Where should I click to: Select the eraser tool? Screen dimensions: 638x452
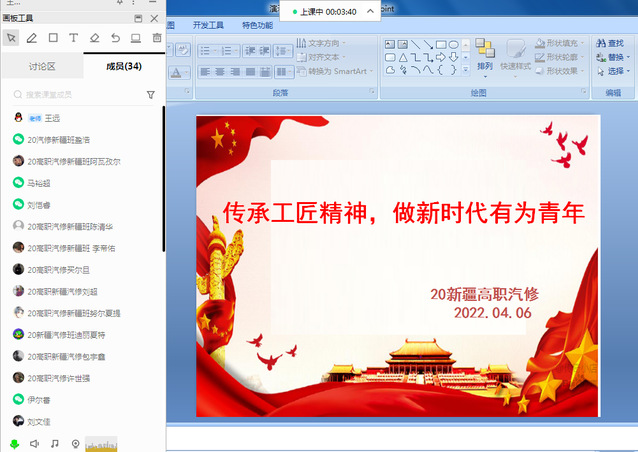[x=94, y=38]
